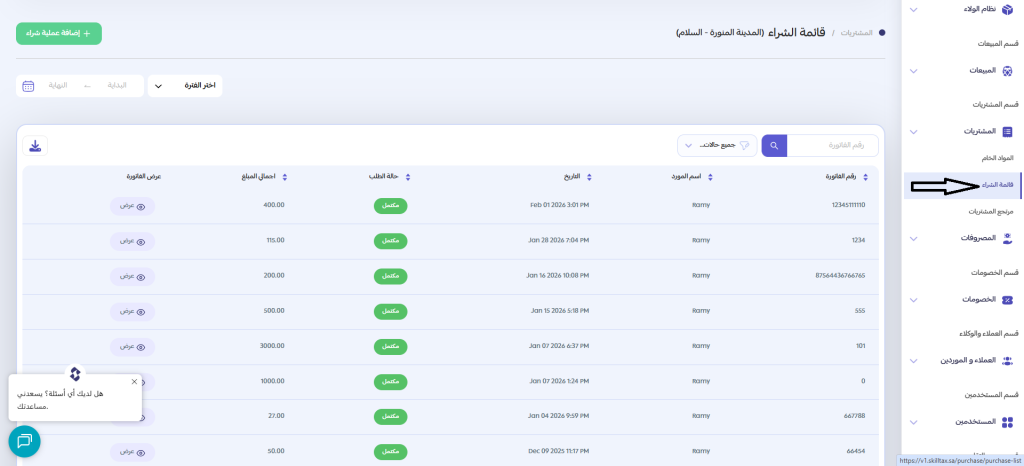Click the المصروفات sidebar icon

pos(1007,238)
